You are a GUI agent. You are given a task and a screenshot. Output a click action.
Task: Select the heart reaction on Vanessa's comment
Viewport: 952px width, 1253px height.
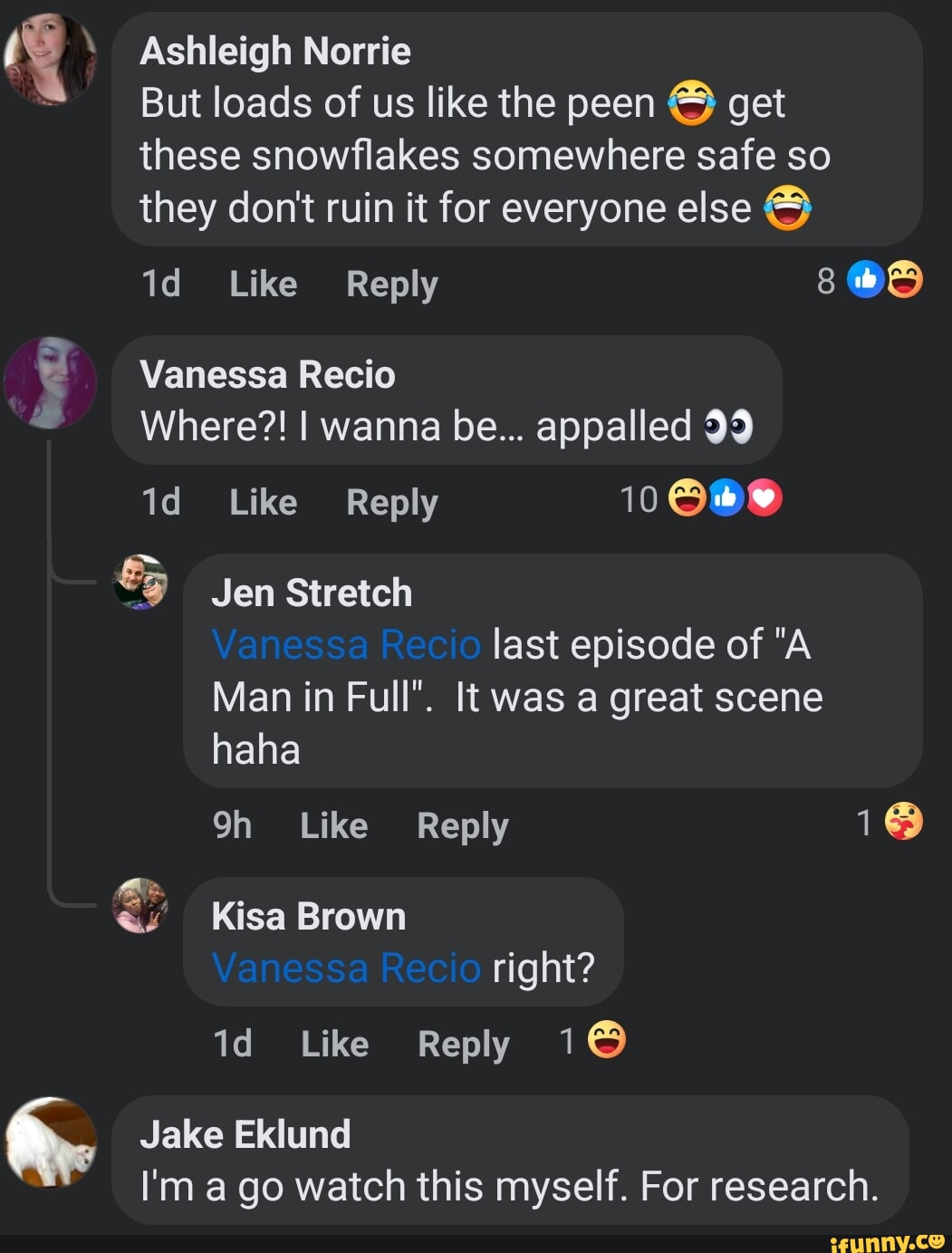pos(764,499)
